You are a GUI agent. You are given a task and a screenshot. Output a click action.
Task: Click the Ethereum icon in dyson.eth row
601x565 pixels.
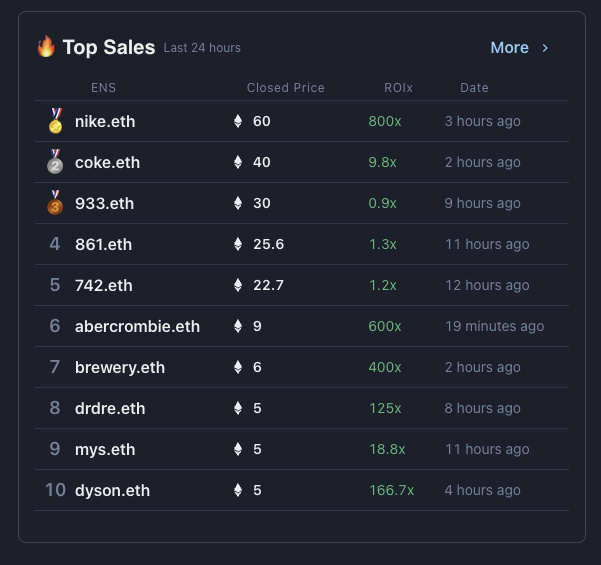(x=238, y=490)
